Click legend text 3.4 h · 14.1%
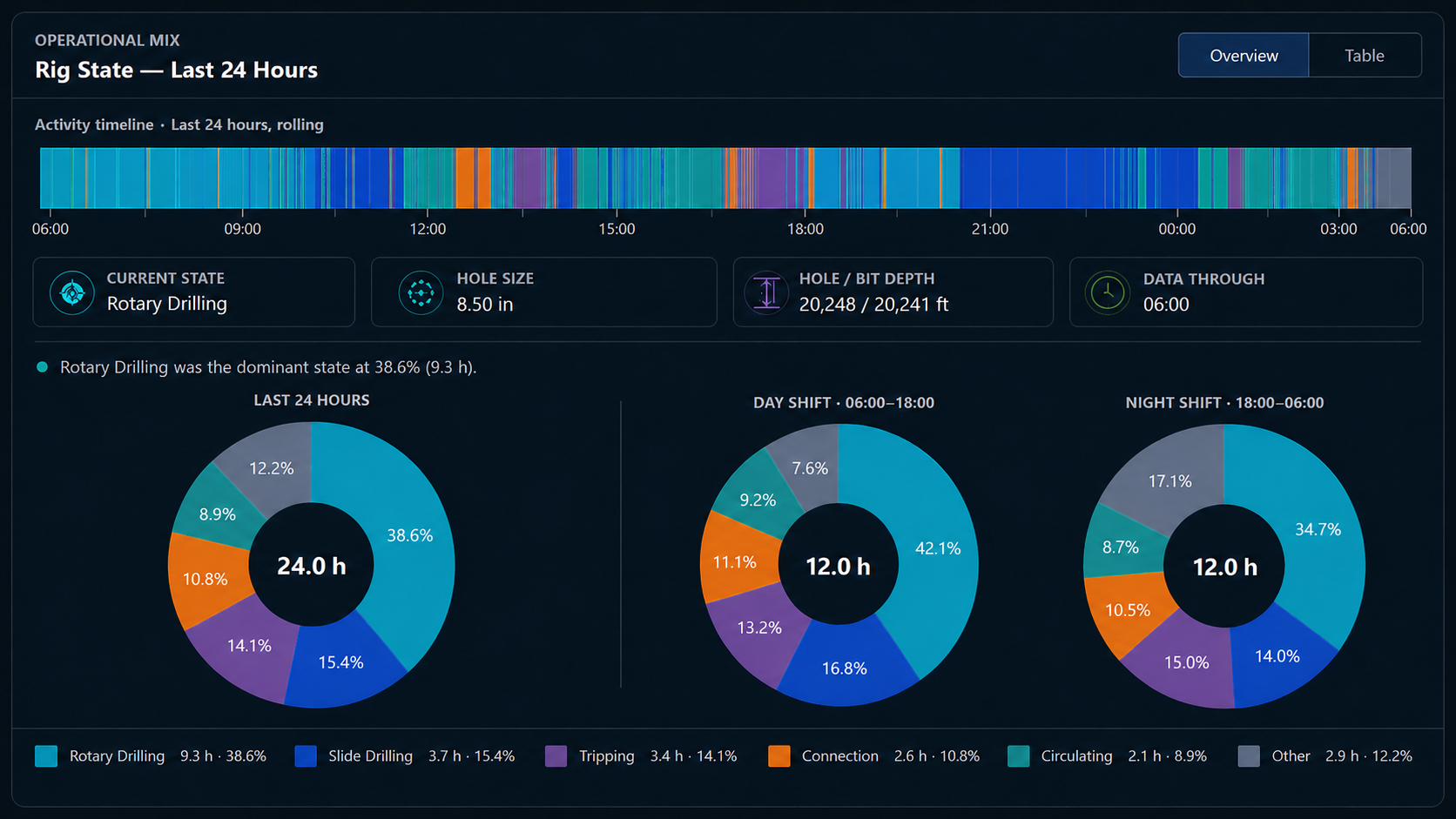 pos(693,755)
